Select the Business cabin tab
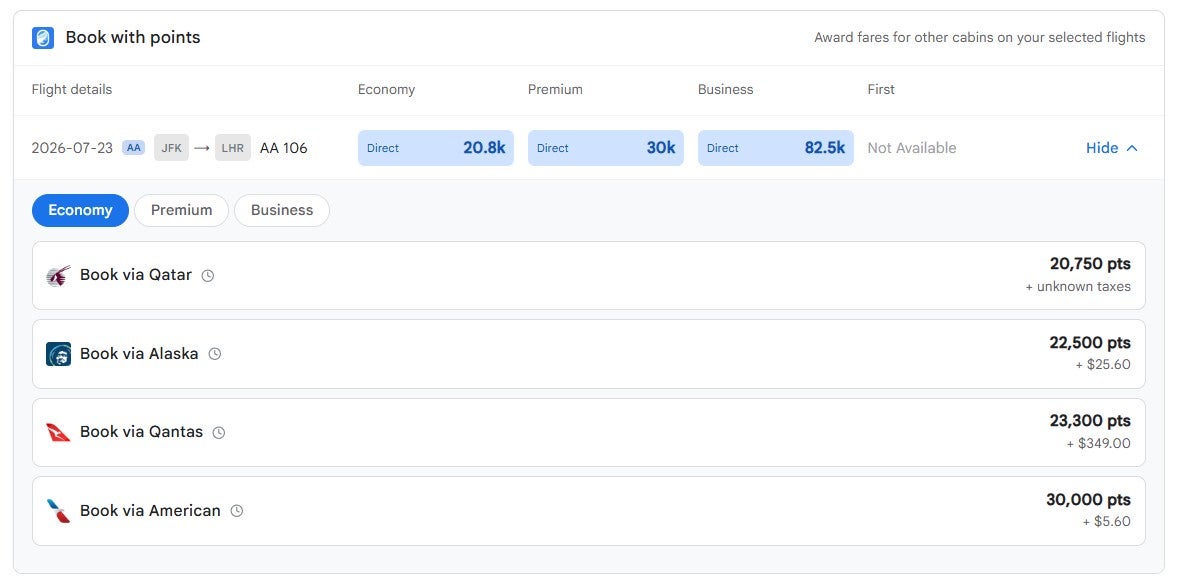The height and width of the screenshot is (580, 1177). click(x=281, y=210)
